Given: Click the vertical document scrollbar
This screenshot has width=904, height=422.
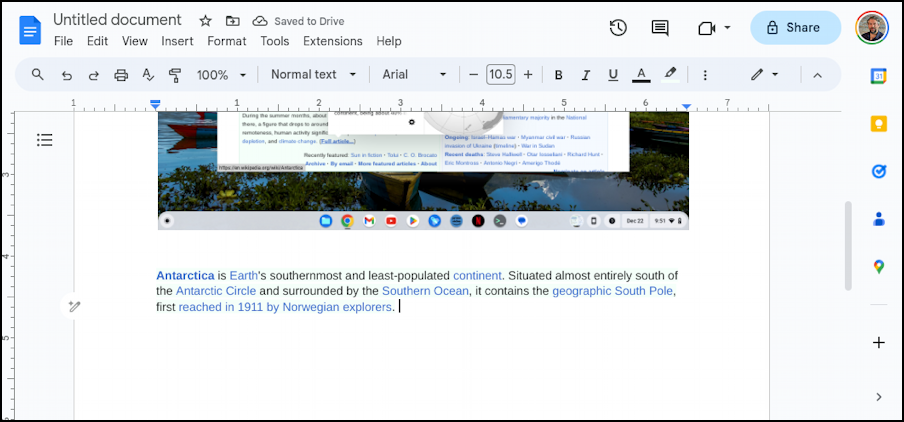Looking at the screenshot, I should click(848, 246).
